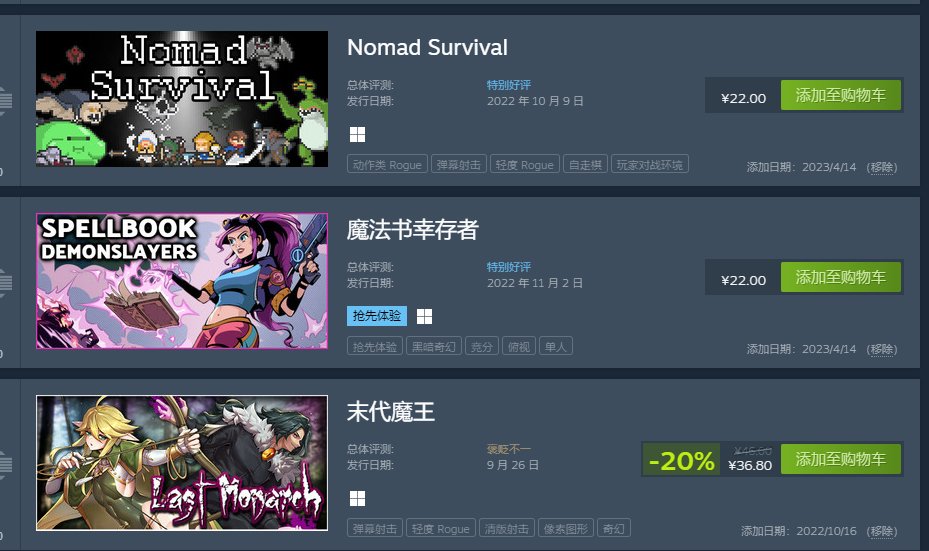Open the Nomad Survival title link
This screenshot has width=929, height=551.
pos(427,47)
